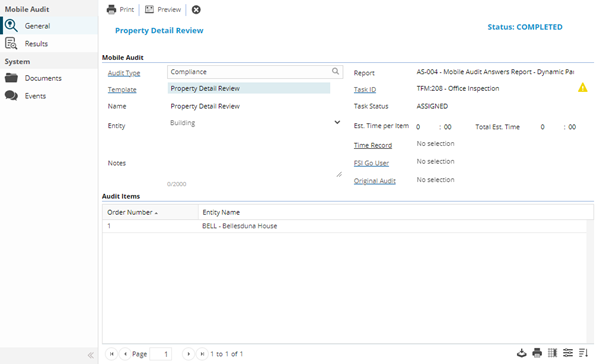The height and width of the screenshot is (364, 600).
Task: Click the General magnifier icon
Action: point(11,26)
